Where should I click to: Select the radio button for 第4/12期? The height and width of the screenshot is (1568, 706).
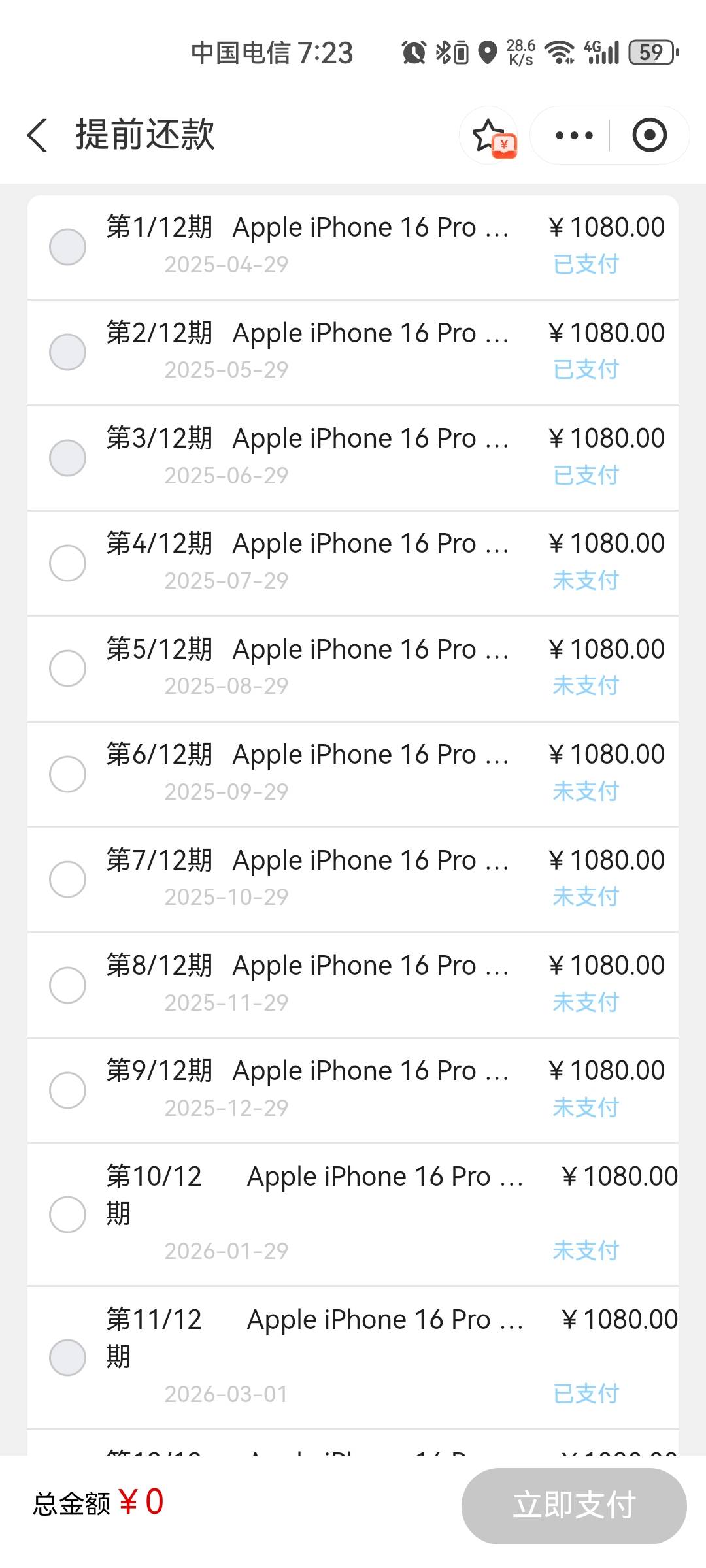(67, 563)
